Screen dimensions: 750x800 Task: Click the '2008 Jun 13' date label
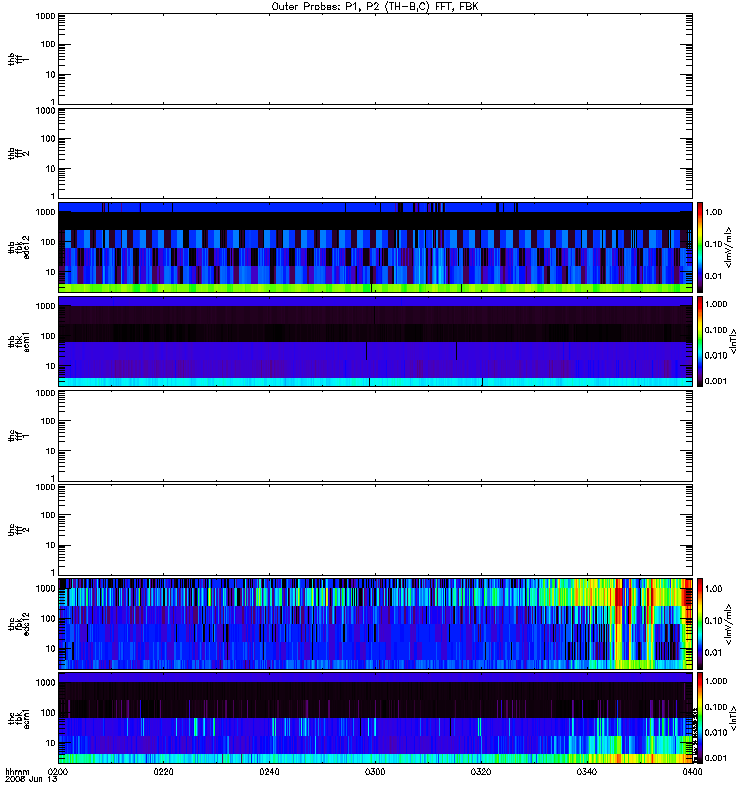pos(31,780)
